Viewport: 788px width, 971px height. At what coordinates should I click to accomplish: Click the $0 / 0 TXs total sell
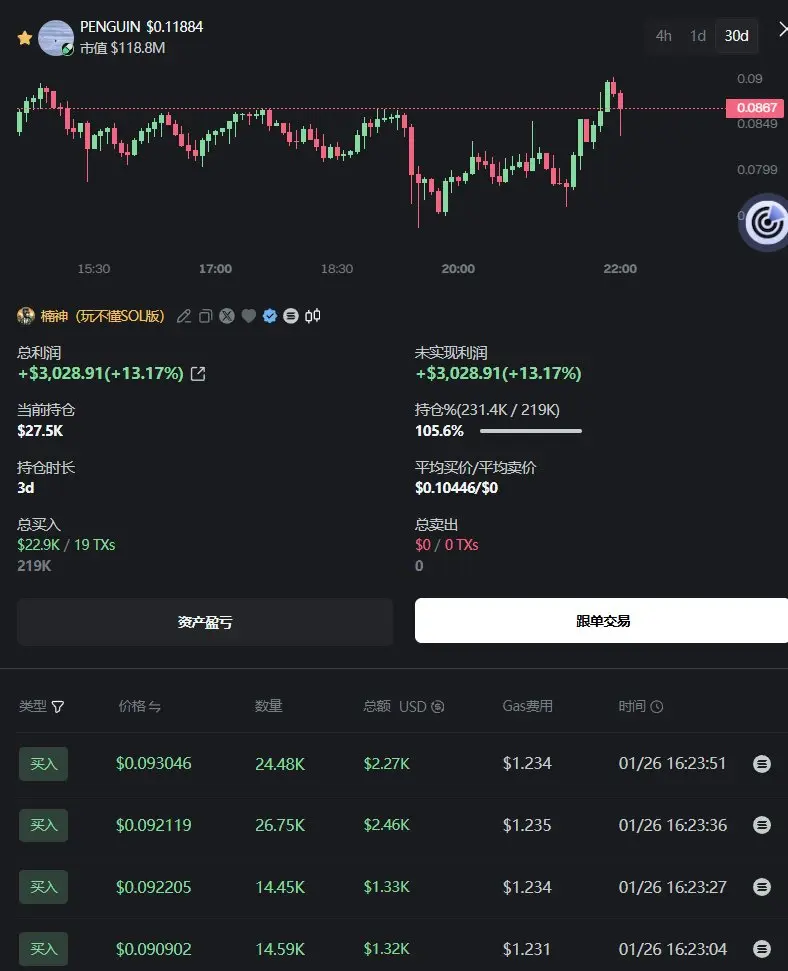click(447, 545)
